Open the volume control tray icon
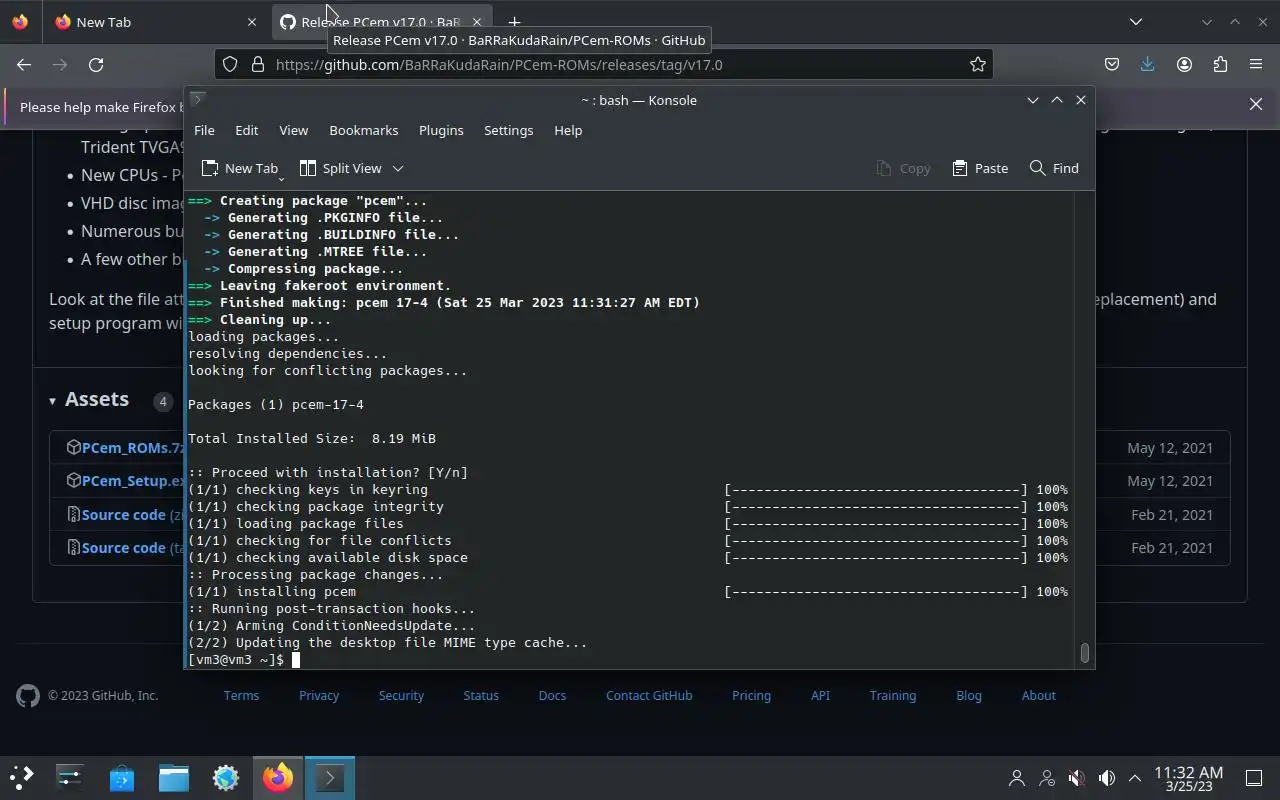This screenshot has height=800, width=1280. [1106, 777]
